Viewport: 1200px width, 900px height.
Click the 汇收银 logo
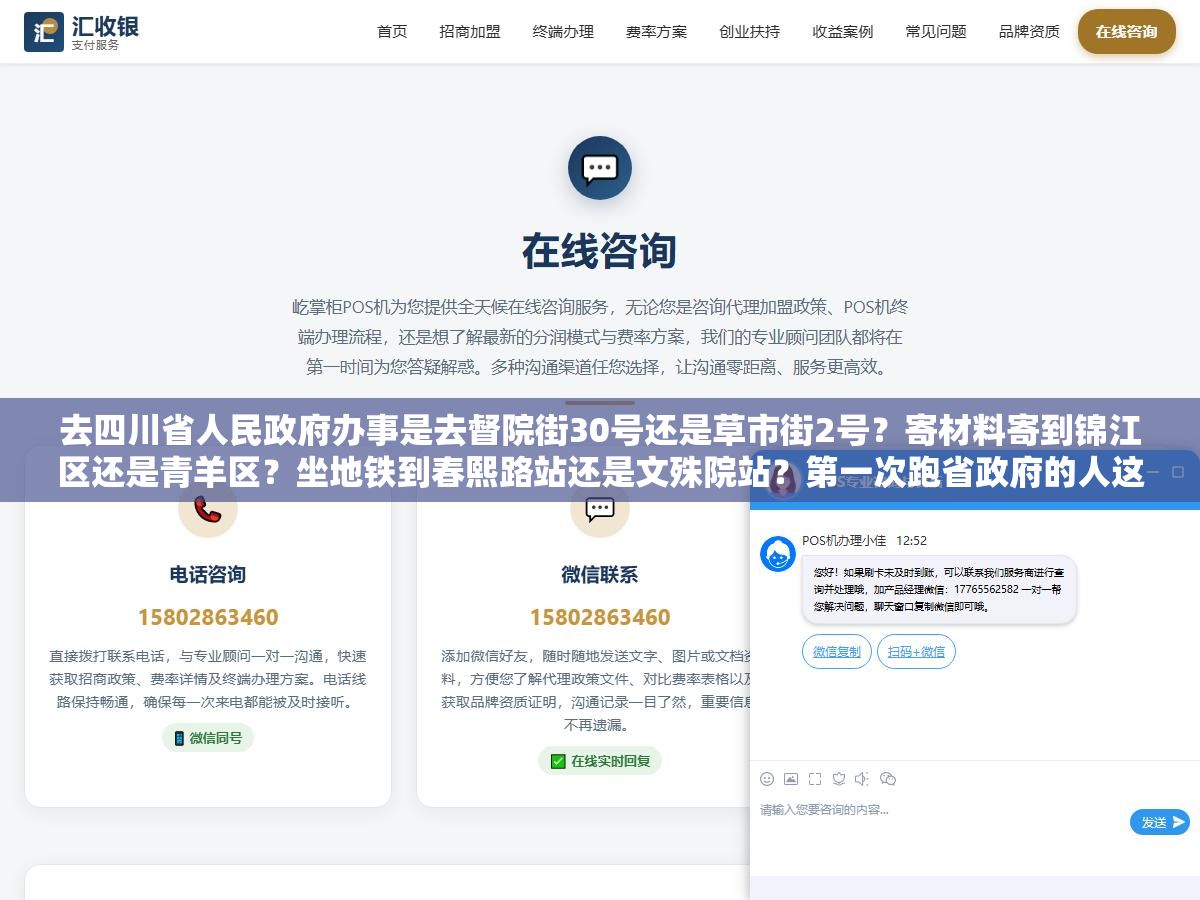pos(82,32)
